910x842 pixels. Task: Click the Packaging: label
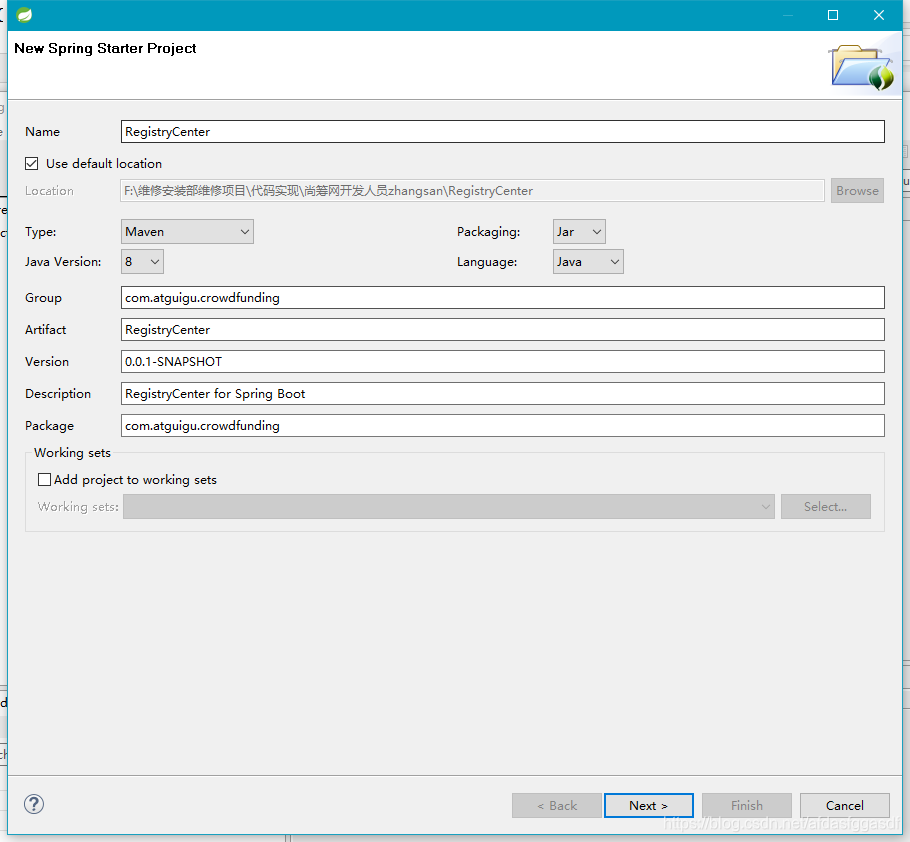489,232
